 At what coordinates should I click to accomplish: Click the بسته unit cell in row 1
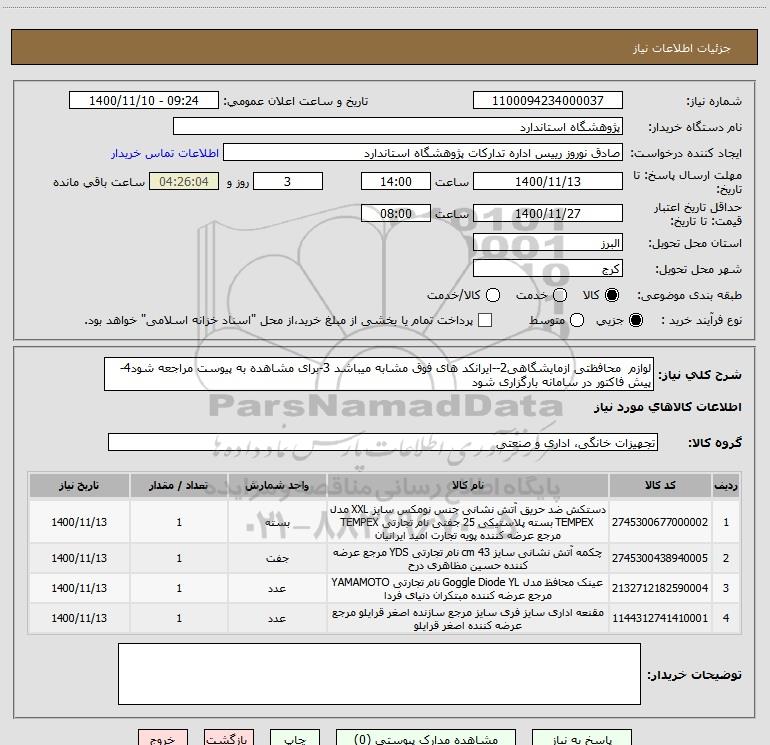click(x=277, y=522)
